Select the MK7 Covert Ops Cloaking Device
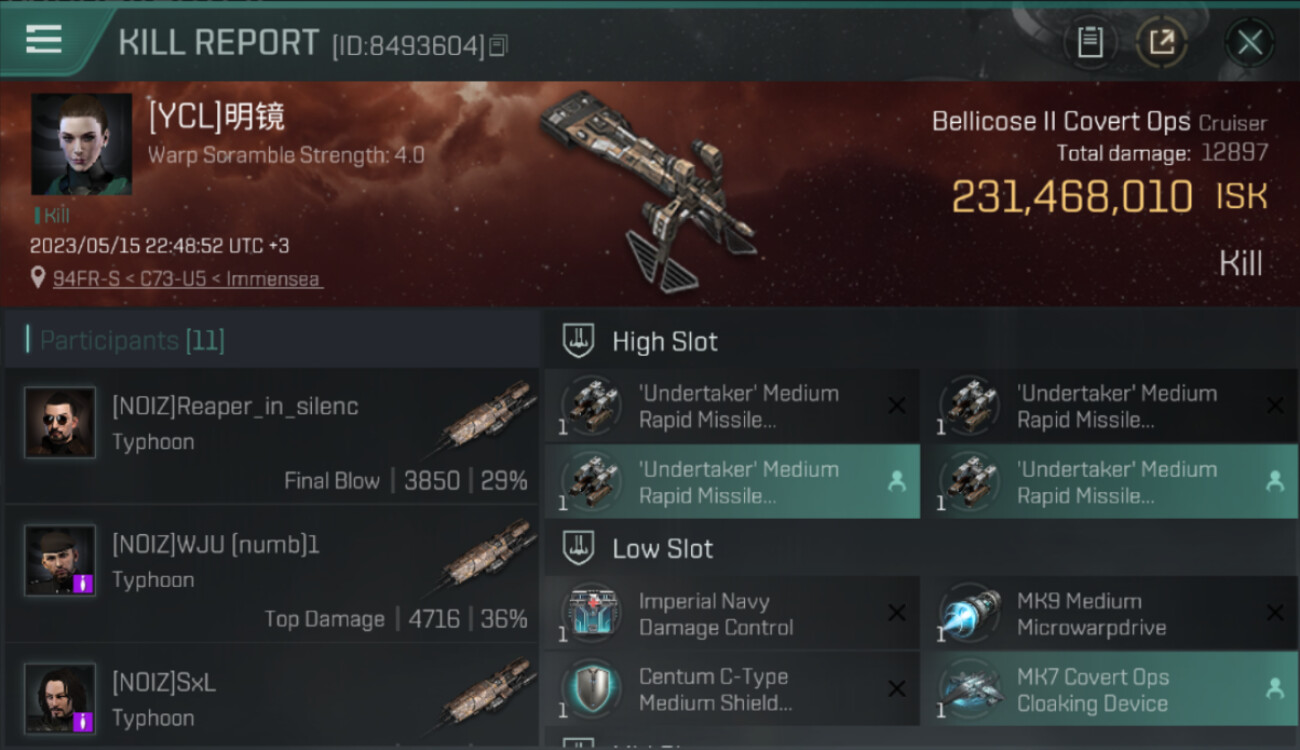This screenshot has width=1300, height=750. pos(1109,689)
